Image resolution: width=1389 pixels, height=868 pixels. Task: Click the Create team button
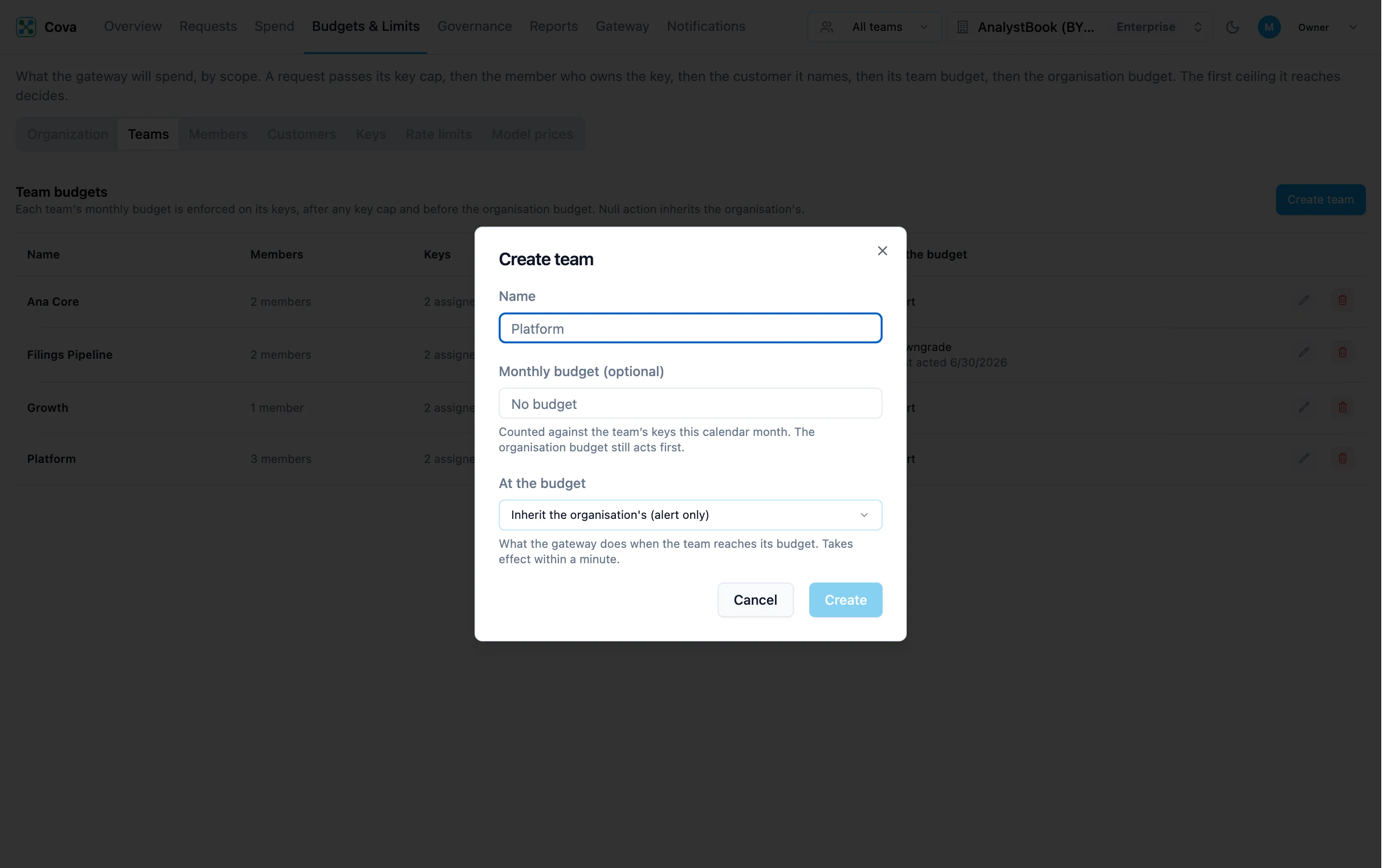tap(1320, 199)
